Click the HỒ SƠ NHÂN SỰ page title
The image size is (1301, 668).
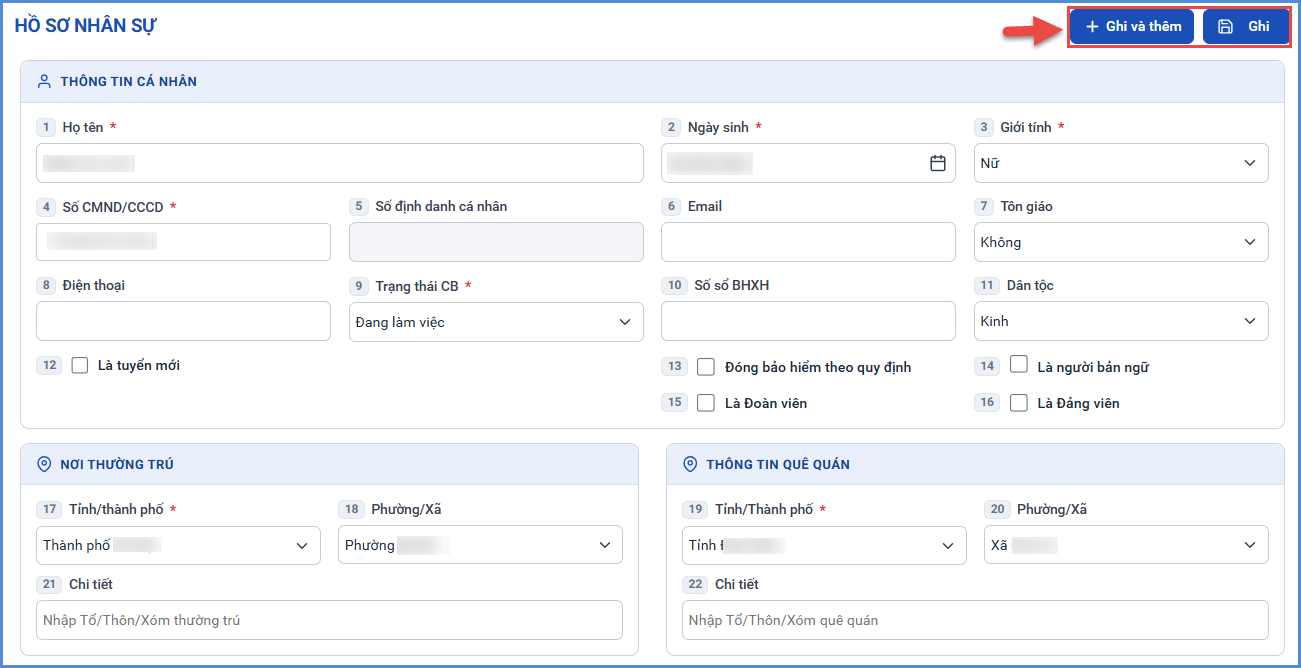(x=86, y=26)
